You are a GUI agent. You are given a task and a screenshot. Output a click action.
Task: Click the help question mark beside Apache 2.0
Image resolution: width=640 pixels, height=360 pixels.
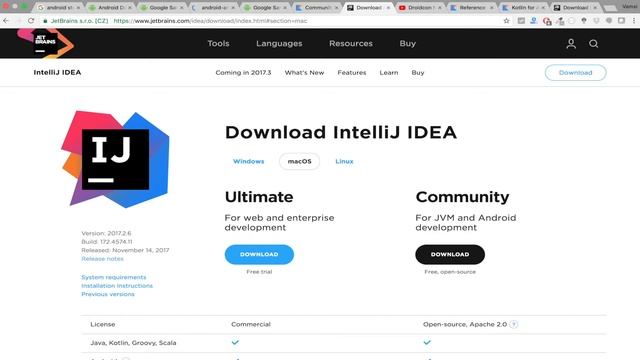click(x=514, y=324)
